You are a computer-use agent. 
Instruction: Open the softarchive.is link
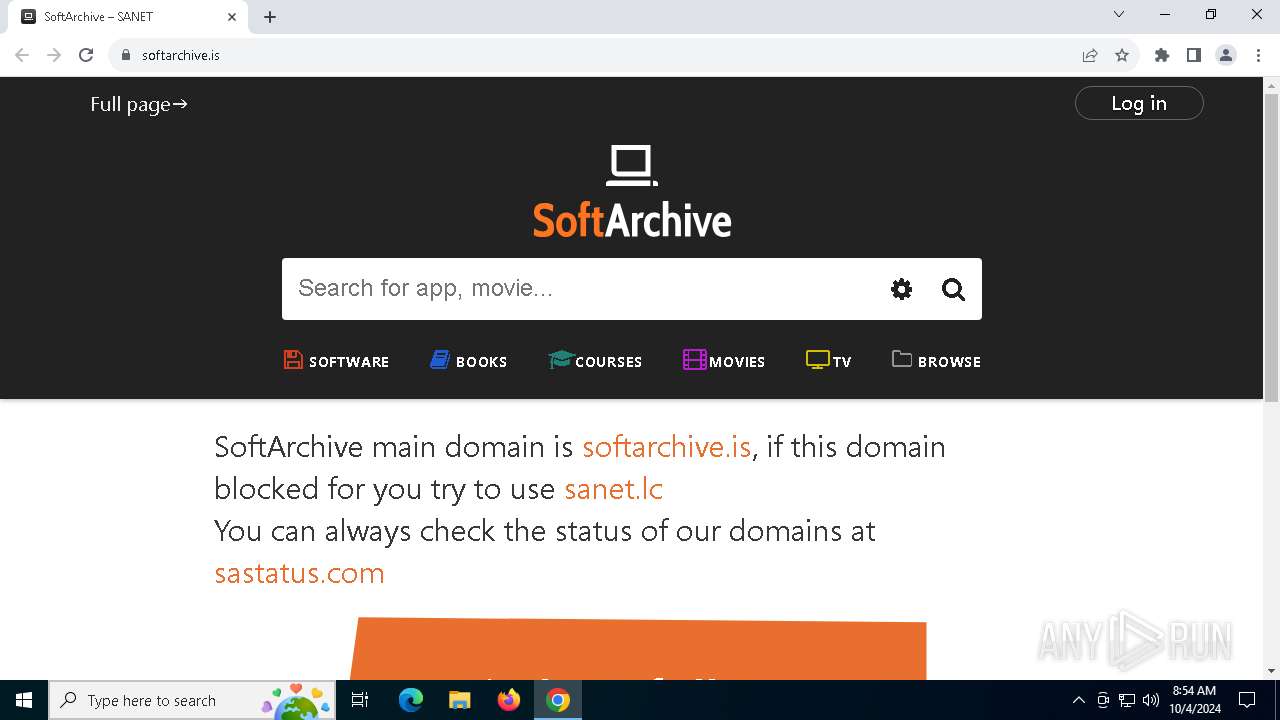[667, 446]
